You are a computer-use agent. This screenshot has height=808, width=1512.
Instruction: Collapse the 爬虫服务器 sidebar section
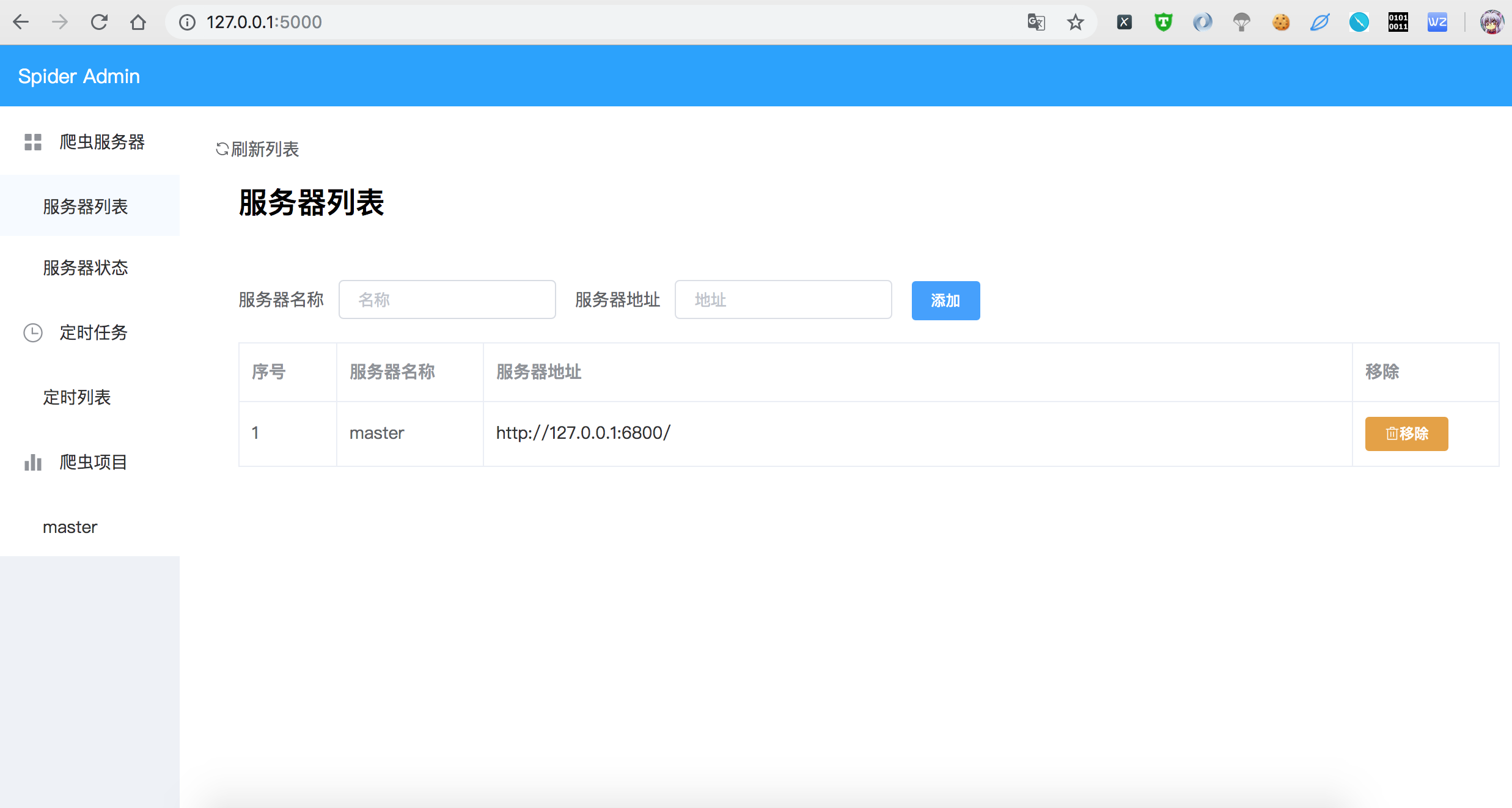pyautogui.click(x=101, y=142)
